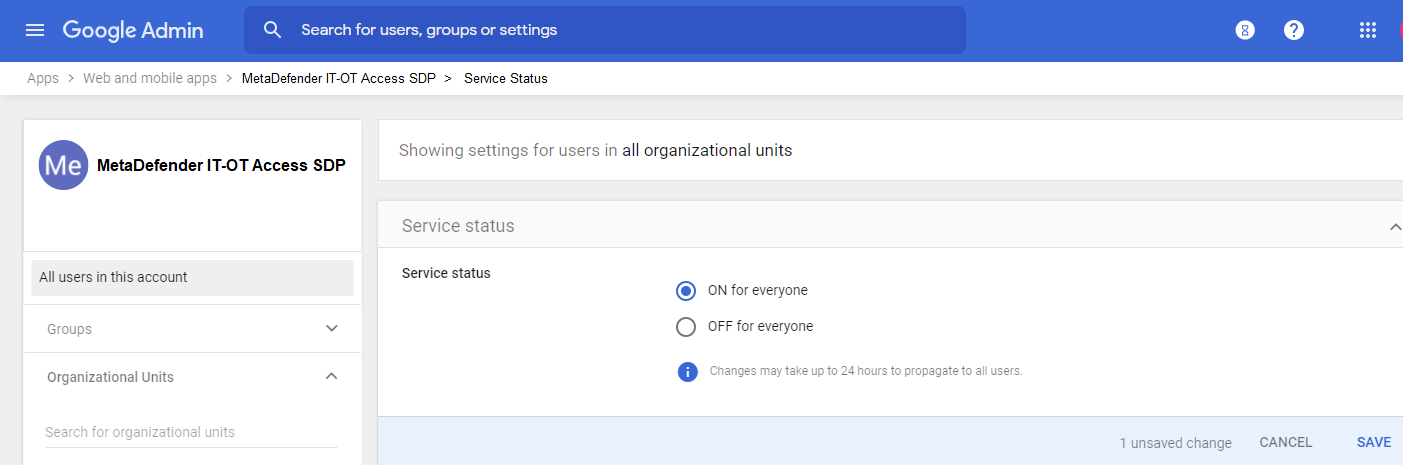Go to Apps breadcrumb
The width and height of the screenshot is (1403, 465).
point(43,78)
